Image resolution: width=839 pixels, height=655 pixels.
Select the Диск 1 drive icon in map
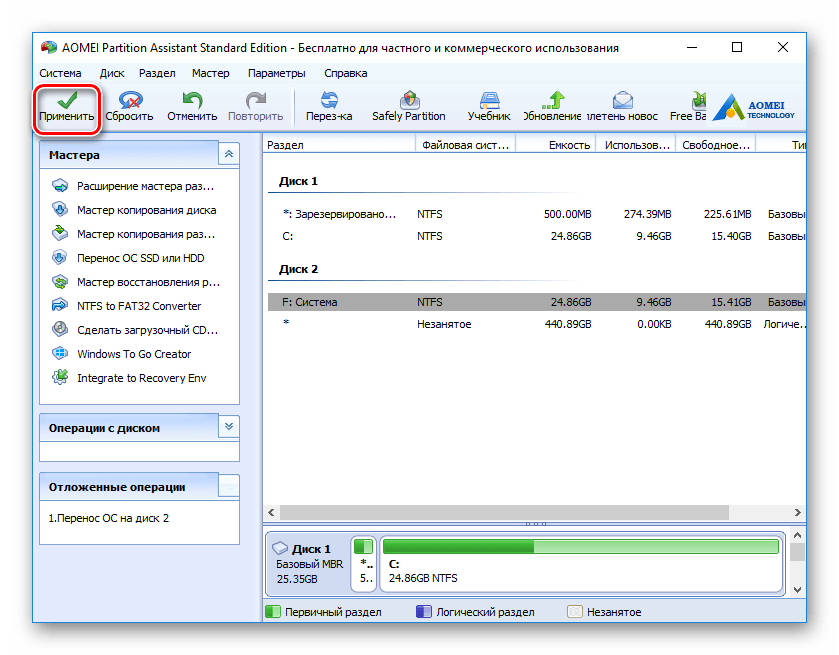pyautogui.click(x=280, y=548)
